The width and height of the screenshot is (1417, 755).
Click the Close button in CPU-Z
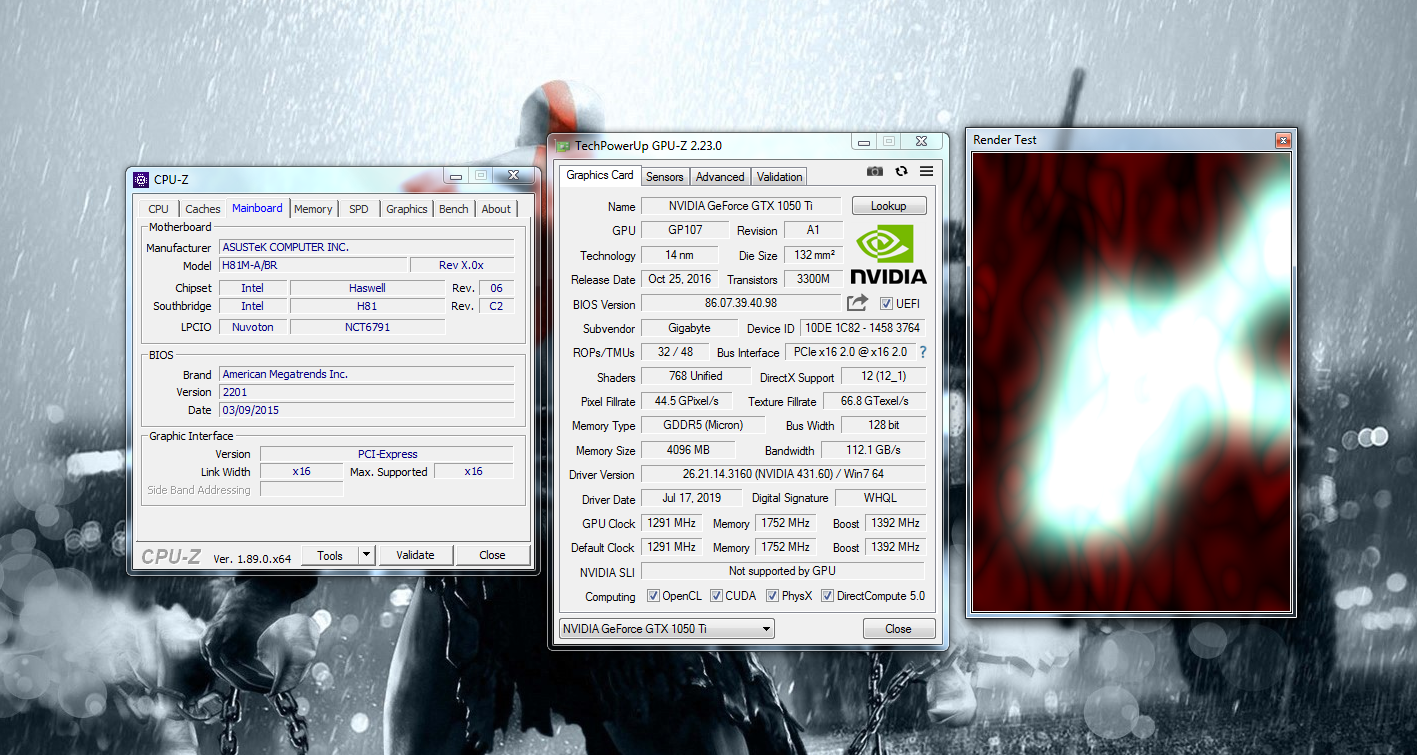pyautogui.click(x=492, y=555)
